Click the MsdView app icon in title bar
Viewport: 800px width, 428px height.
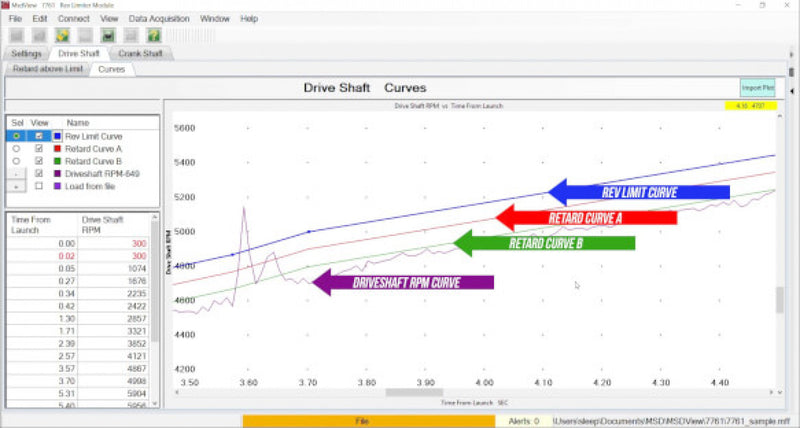click(5, 5)
